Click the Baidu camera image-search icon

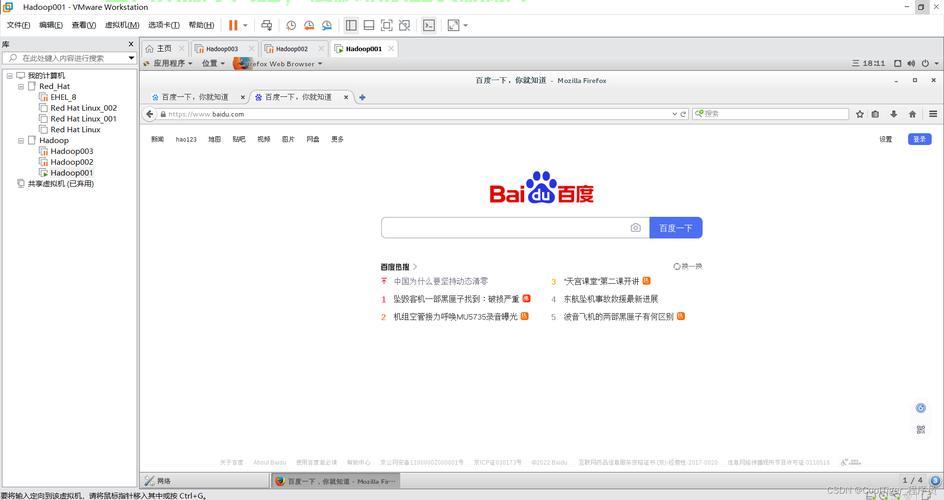click(x=635, y=227)
